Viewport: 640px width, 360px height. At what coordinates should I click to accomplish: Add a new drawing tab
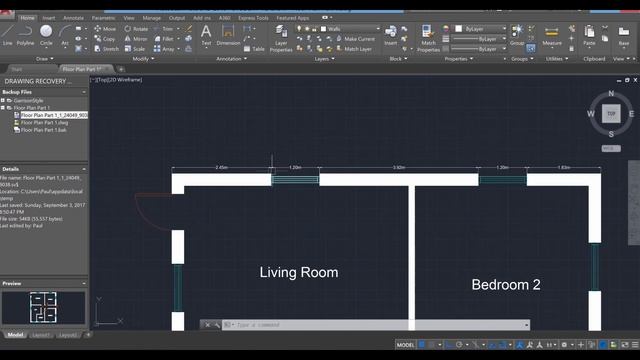pyautogui.click(x=121, y=69)
